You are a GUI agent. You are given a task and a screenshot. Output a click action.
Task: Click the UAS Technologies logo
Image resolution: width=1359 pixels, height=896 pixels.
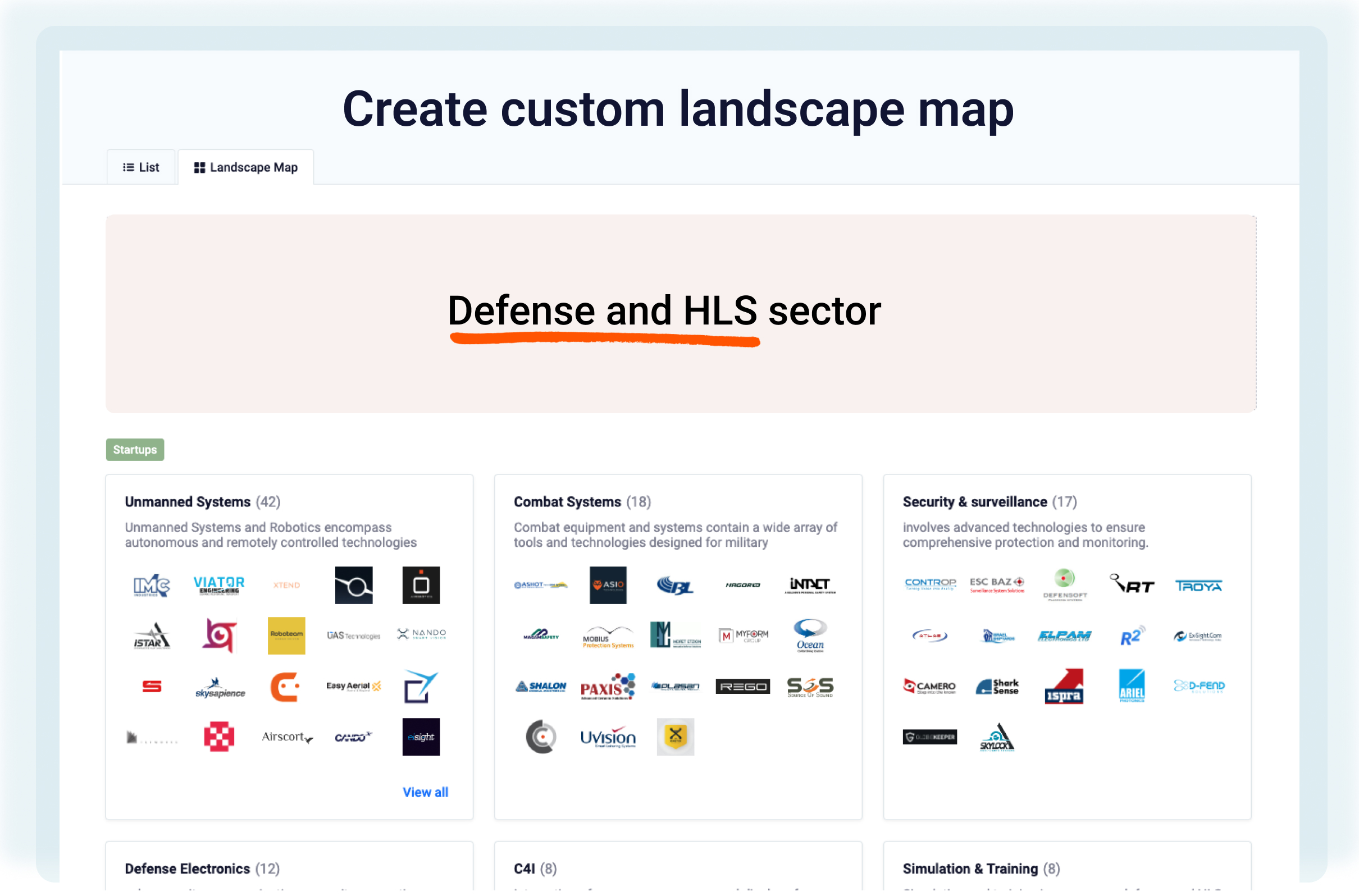[354, 636]
